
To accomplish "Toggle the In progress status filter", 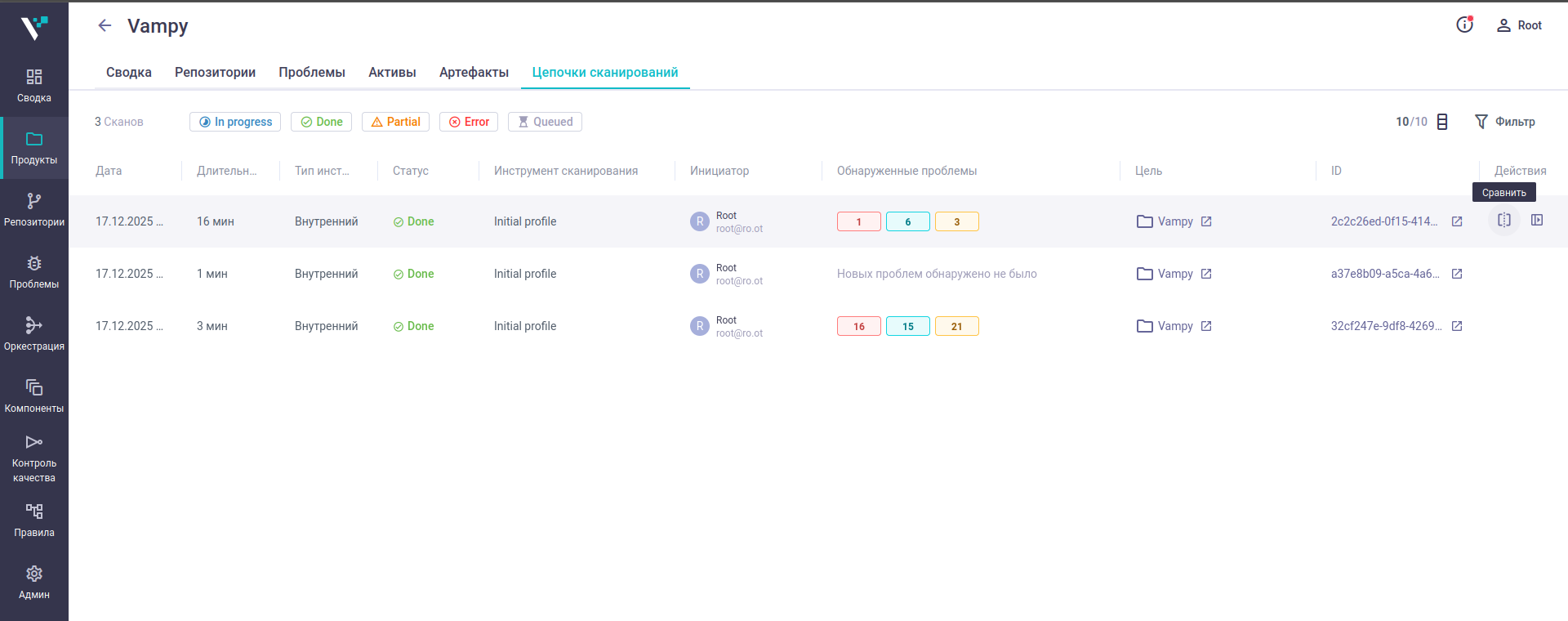I will (x=235, y=122).
